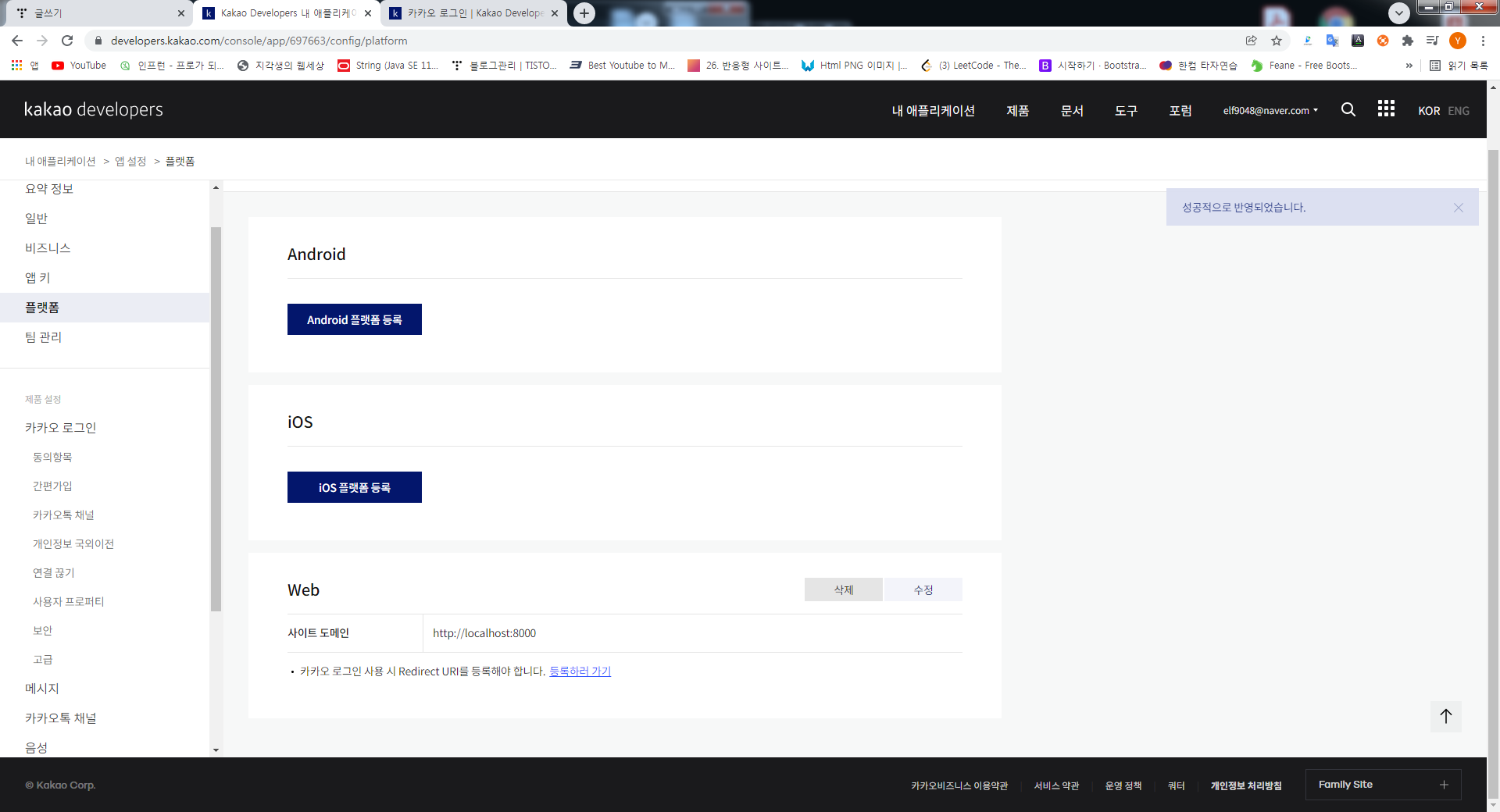This screenshot has height=812, width=1500.
Task: Dismiss the success notification with X icon
Action: pos(1458,208)
